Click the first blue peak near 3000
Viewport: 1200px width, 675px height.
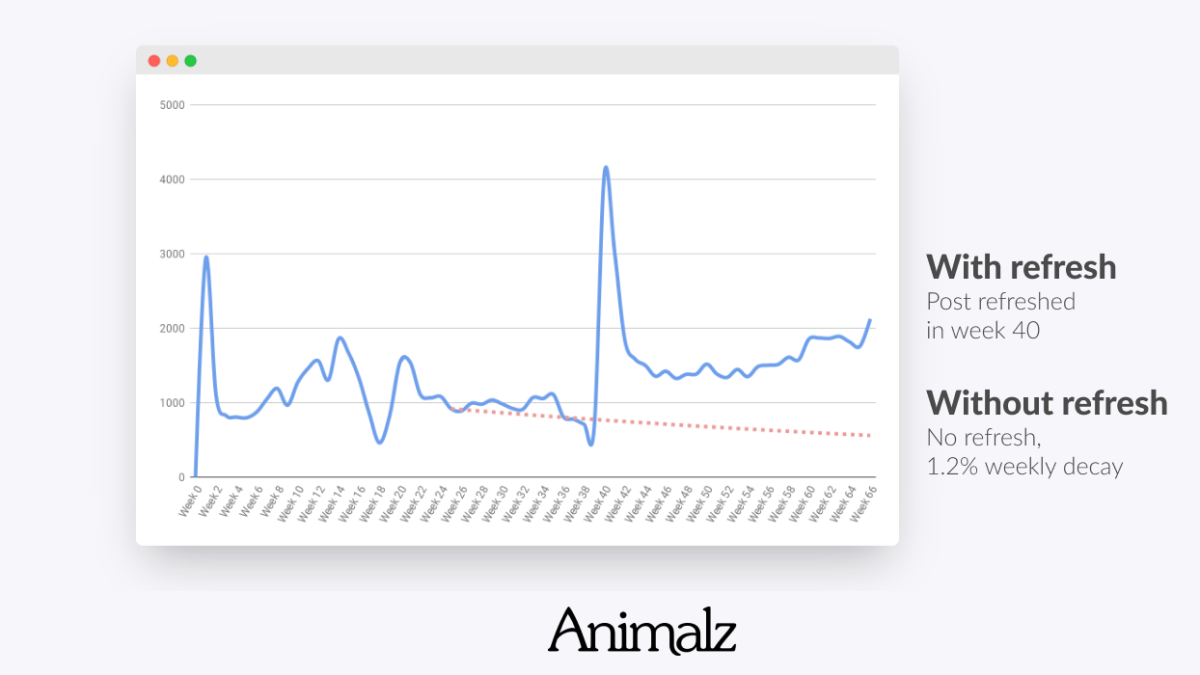tap(206, 257)
